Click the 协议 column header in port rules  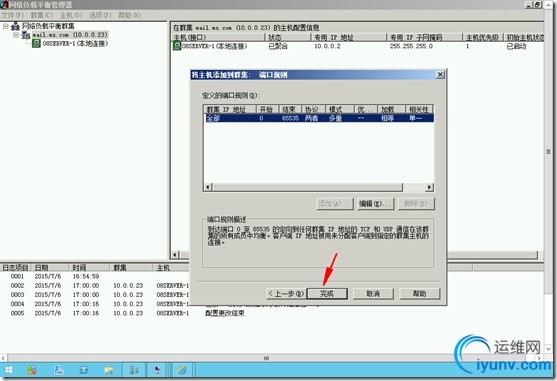[x=313, y=109]
